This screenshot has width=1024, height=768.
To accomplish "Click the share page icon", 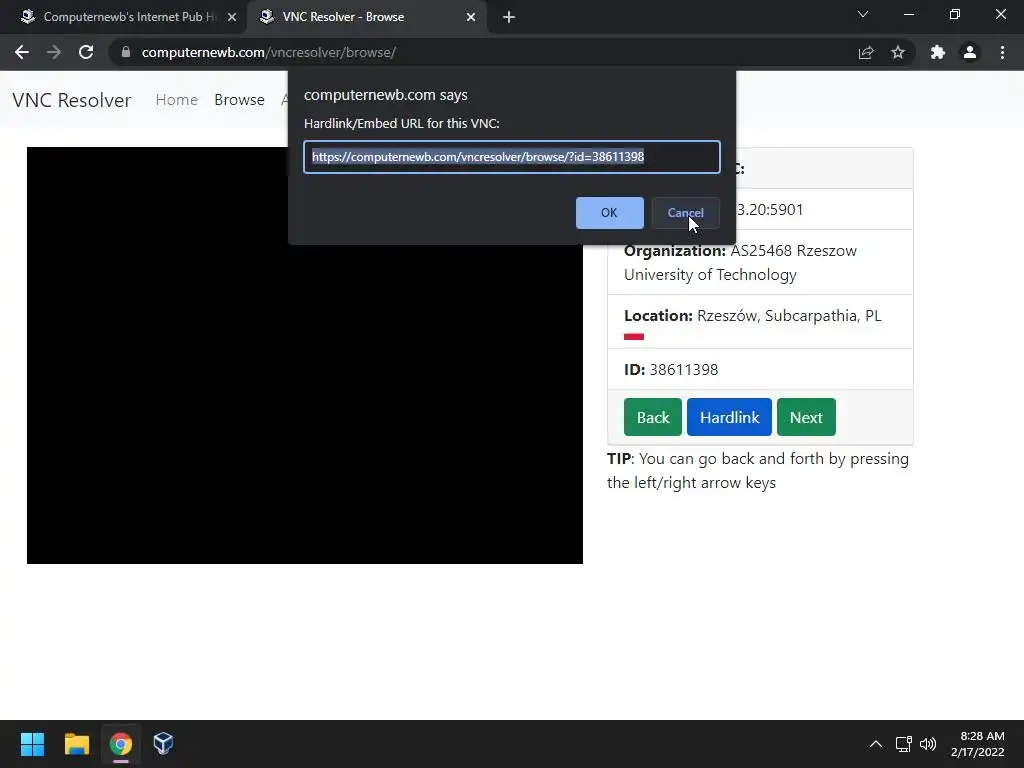I will [866, 52].
